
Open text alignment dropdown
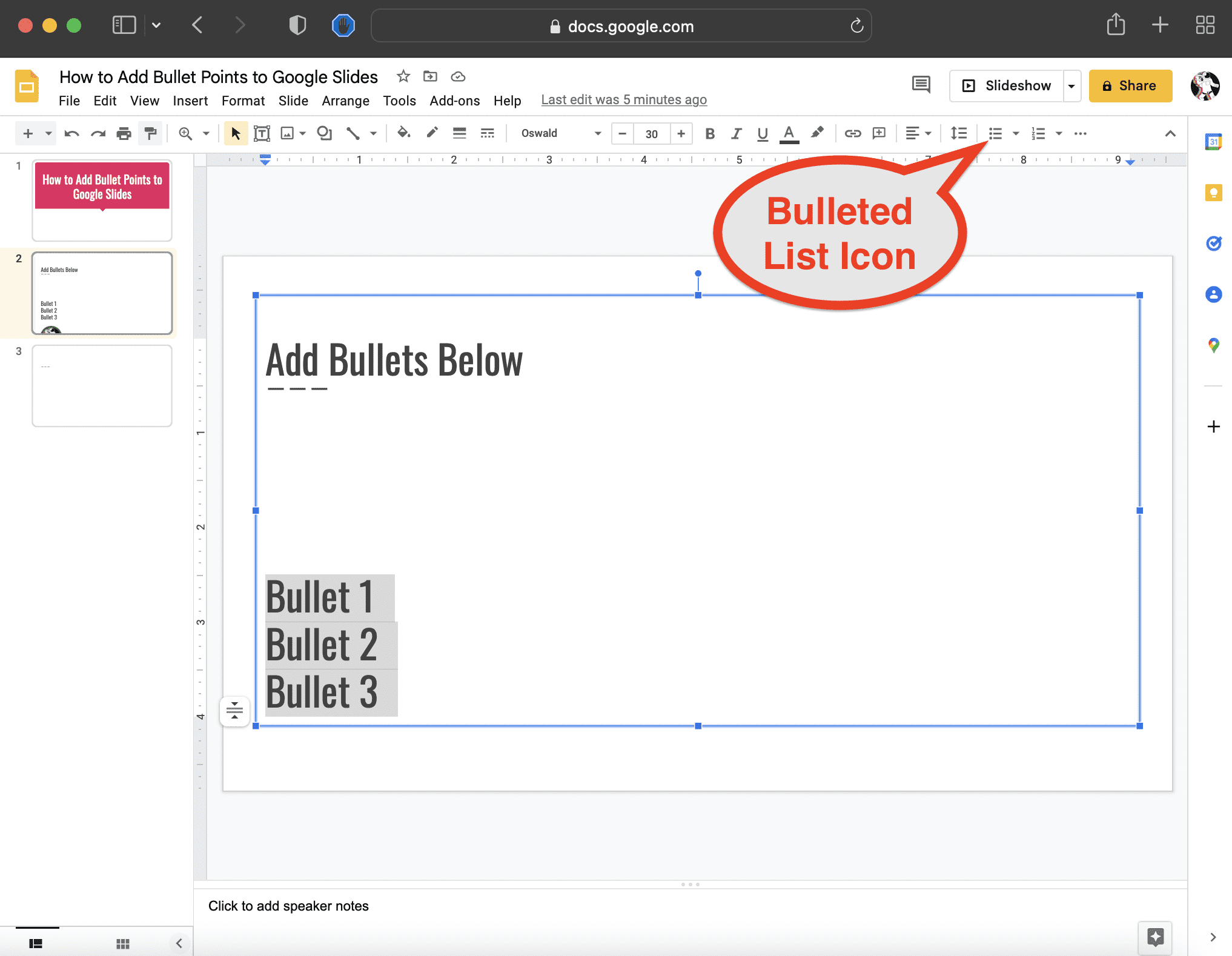(x=918, y=133)
